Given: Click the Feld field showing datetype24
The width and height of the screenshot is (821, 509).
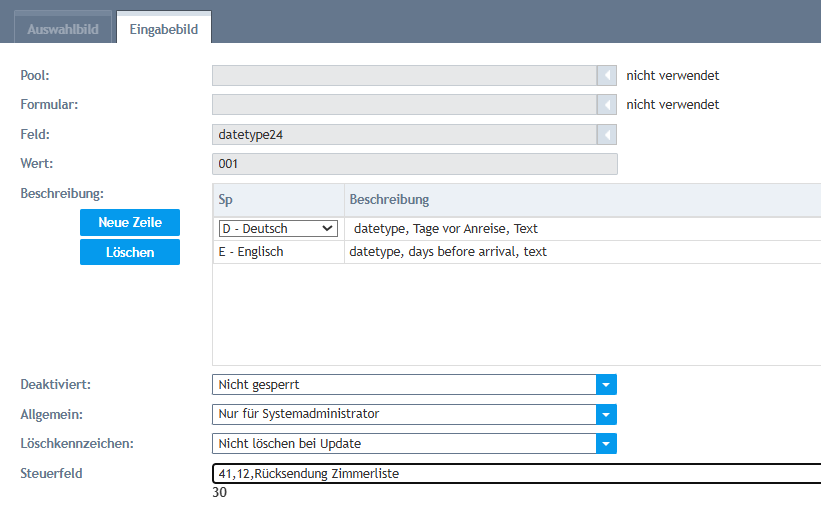Looking at the screenshot, I should [x=404, y=134].
